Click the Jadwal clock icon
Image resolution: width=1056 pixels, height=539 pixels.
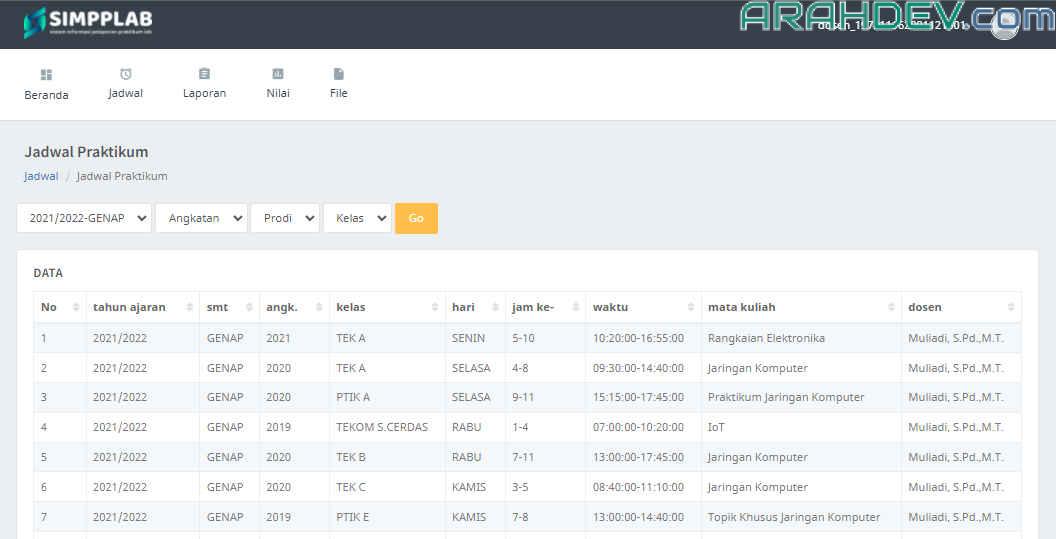click(126, 74)
